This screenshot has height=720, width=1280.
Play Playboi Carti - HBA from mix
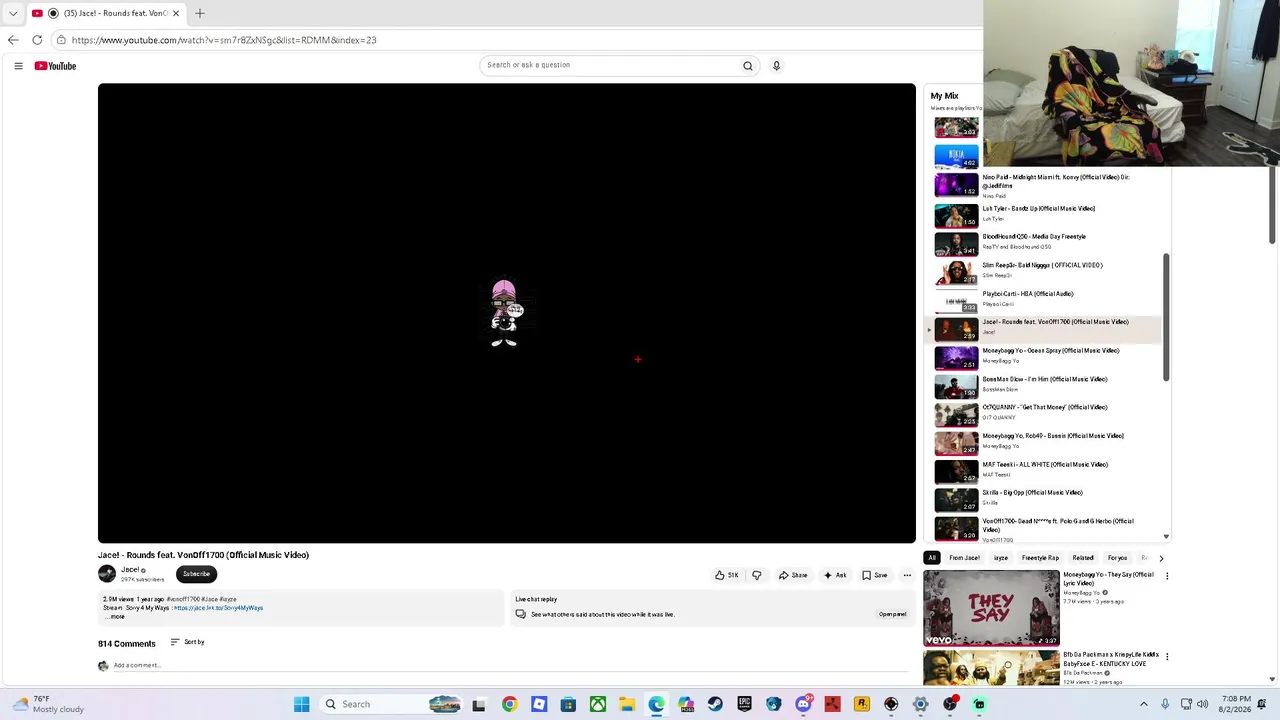(1046, 300)
